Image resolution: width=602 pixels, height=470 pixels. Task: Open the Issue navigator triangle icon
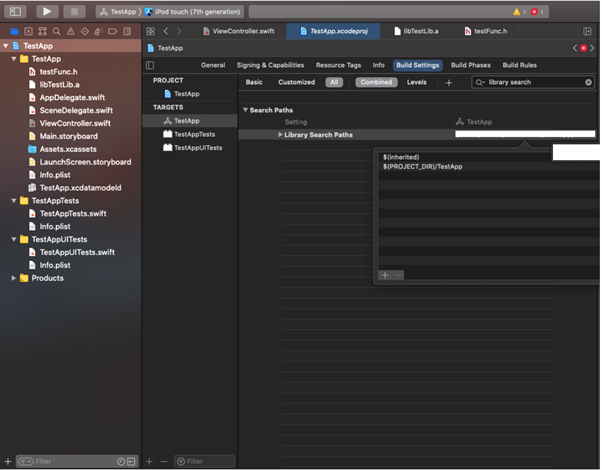click(71, 31)
